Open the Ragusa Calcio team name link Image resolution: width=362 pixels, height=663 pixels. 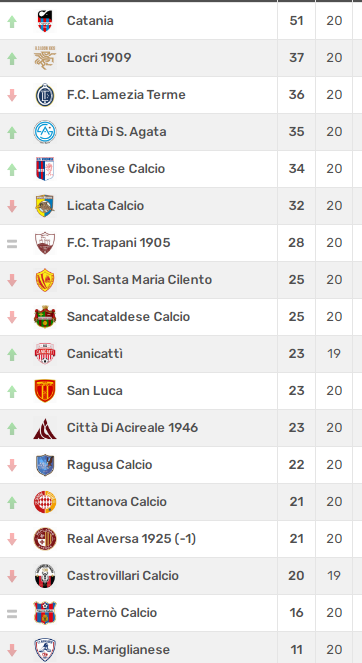(x=110, y=465)
